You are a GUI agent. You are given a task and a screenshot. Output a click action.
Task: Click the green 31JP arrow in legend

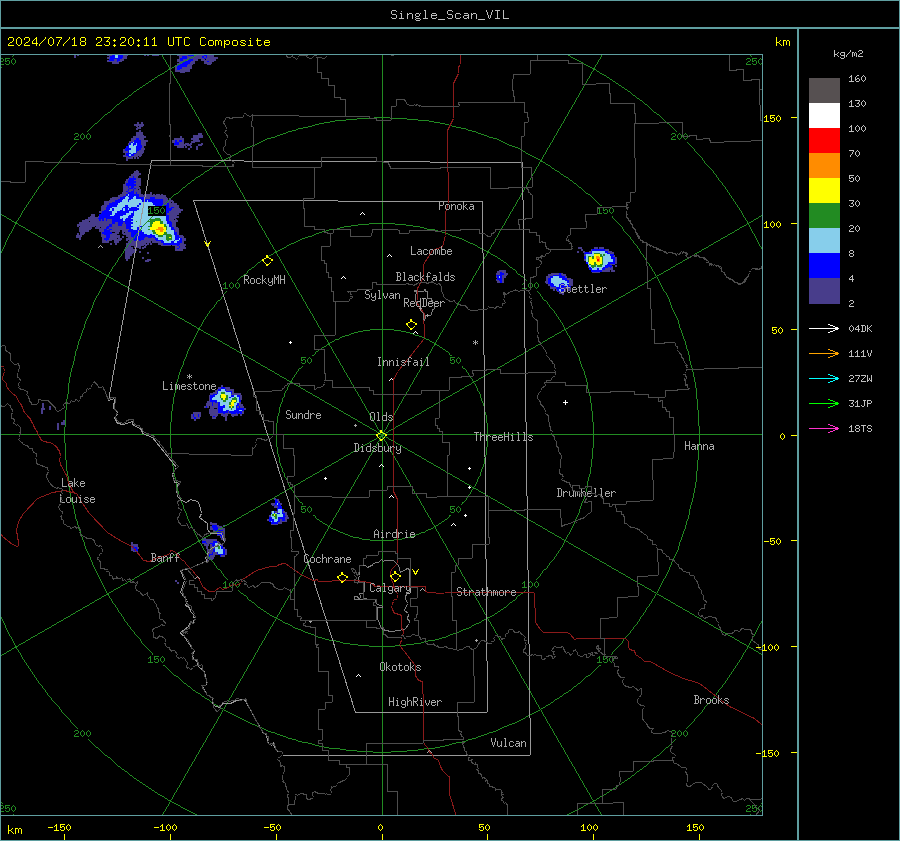click(x=824, y=404)
